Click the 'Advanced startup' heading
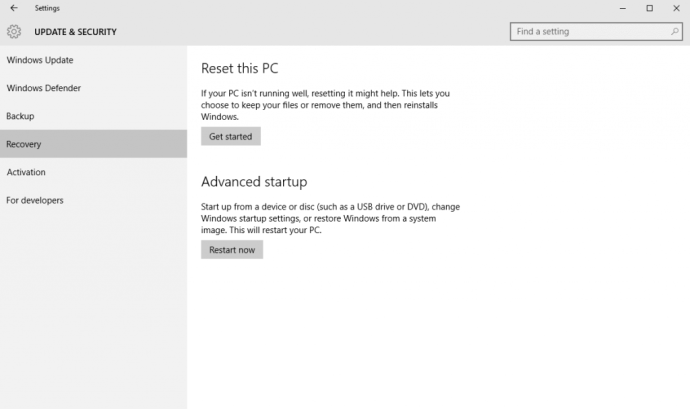690x409 pixels. [253, 182]
